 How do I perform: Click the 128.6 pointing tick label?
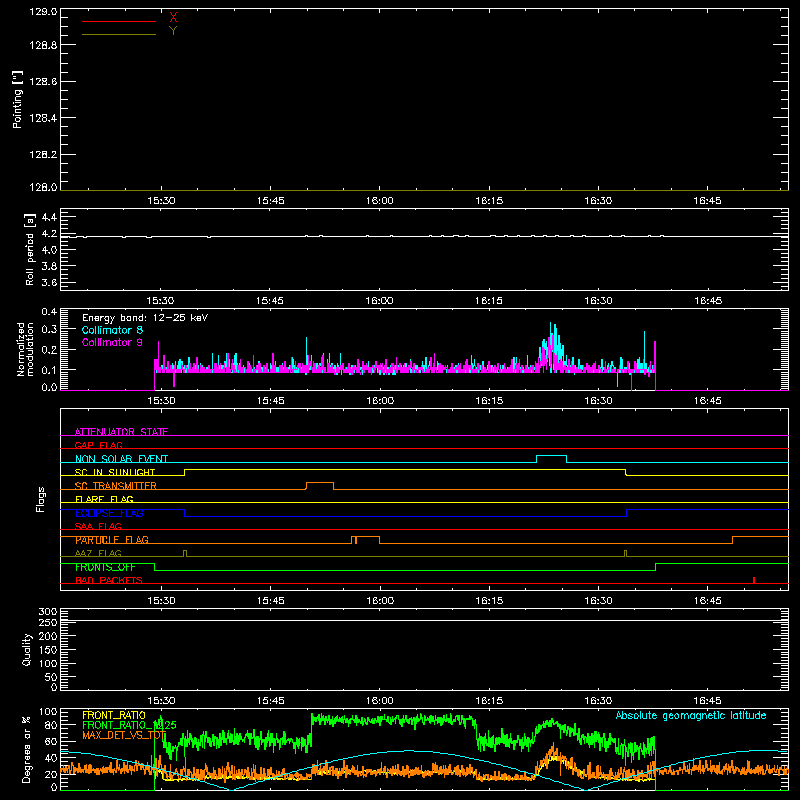tap(43, 82)
